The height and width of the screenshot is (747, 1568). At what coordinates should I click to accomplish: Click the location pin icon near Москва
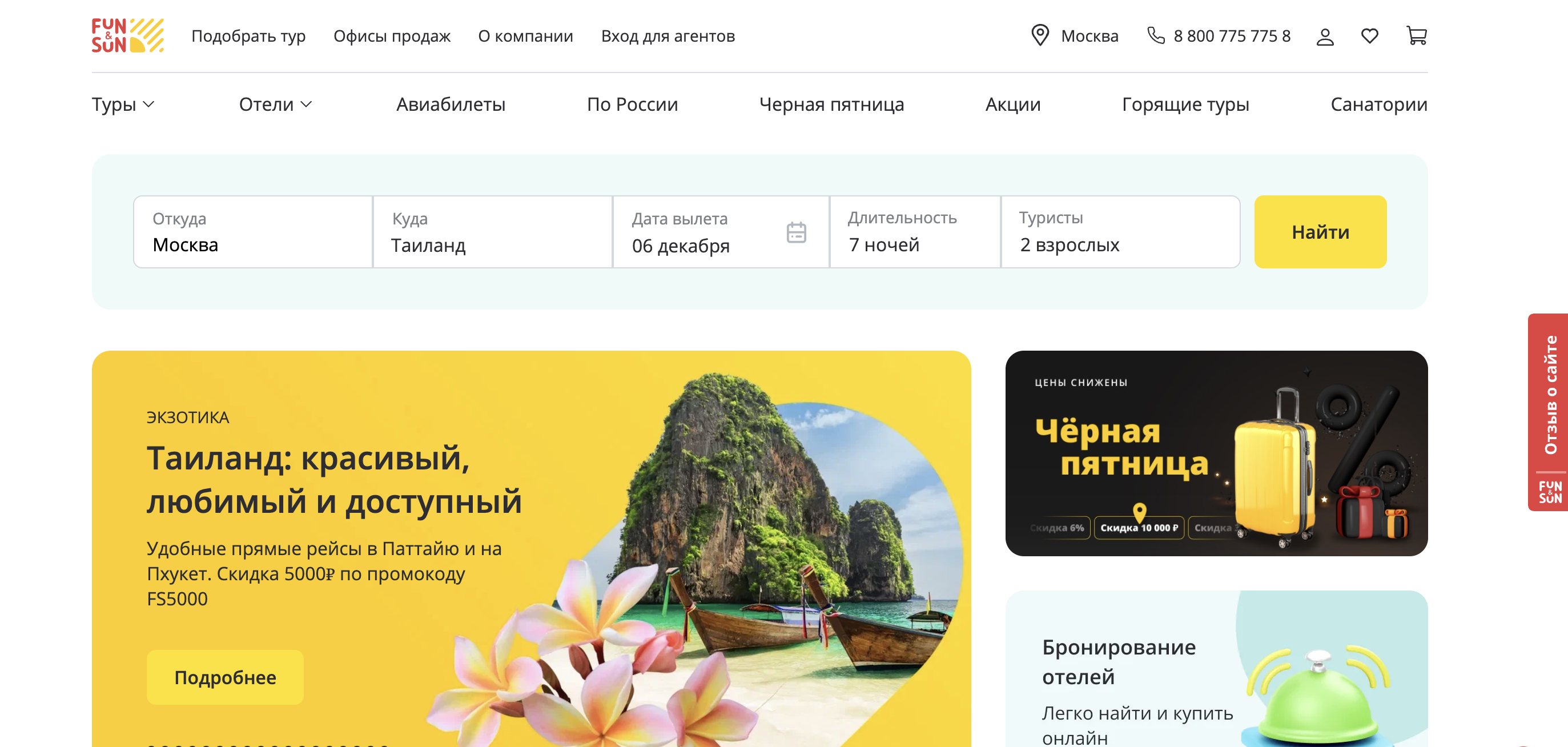point(1040,35)
